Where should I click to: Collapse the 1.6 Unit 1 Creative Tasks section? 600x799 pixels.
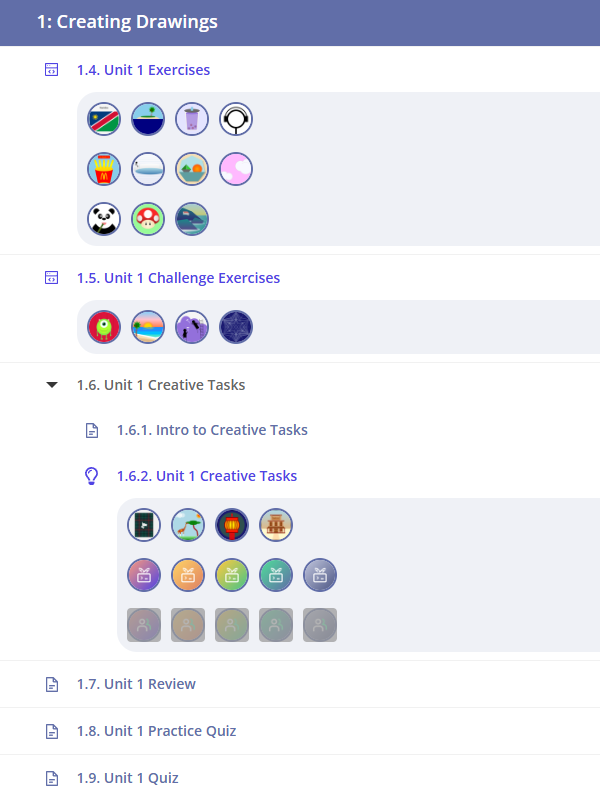click(x=52, y=385)
